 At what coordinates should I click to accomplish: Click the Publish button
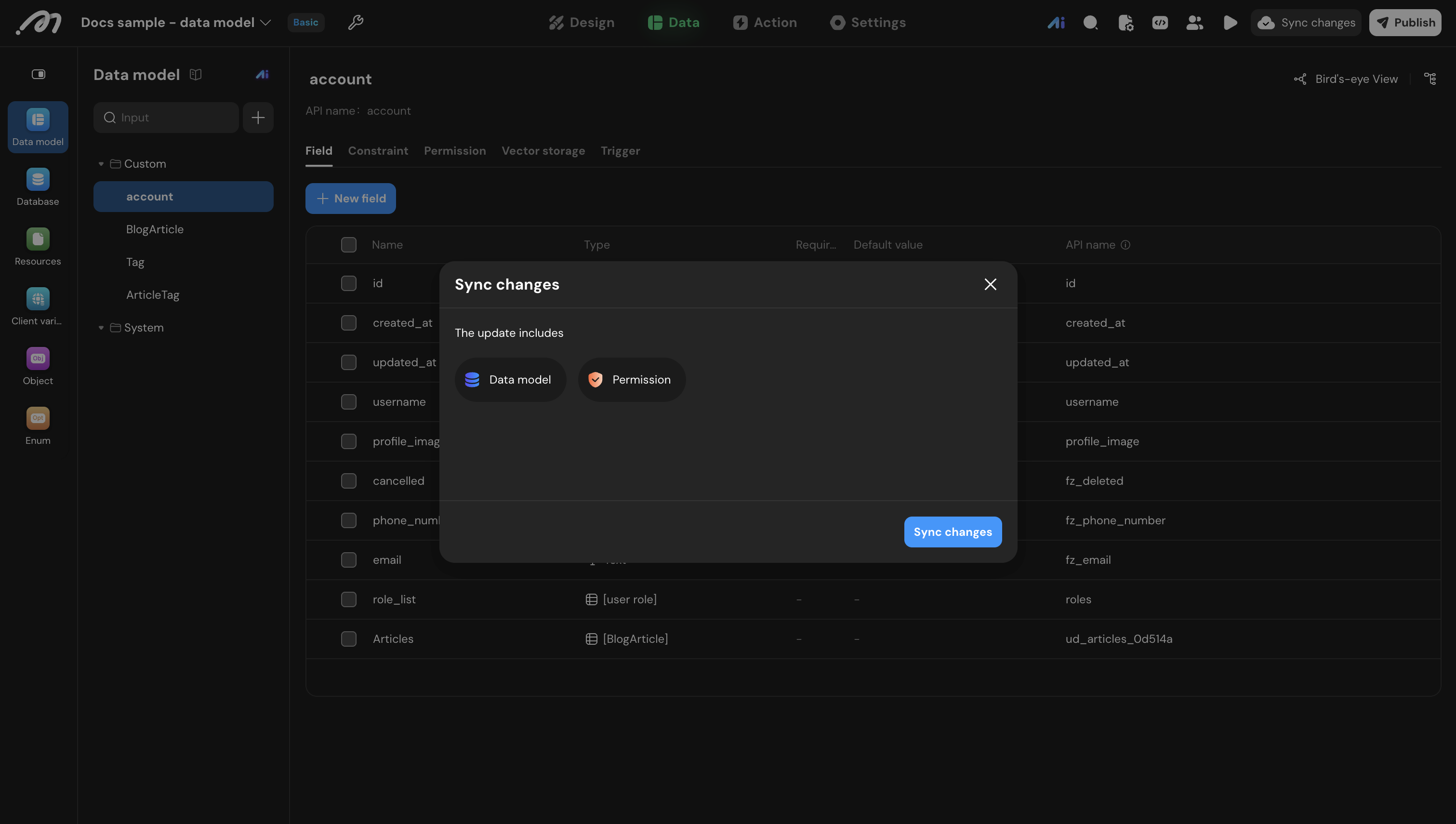(1405, 23)
